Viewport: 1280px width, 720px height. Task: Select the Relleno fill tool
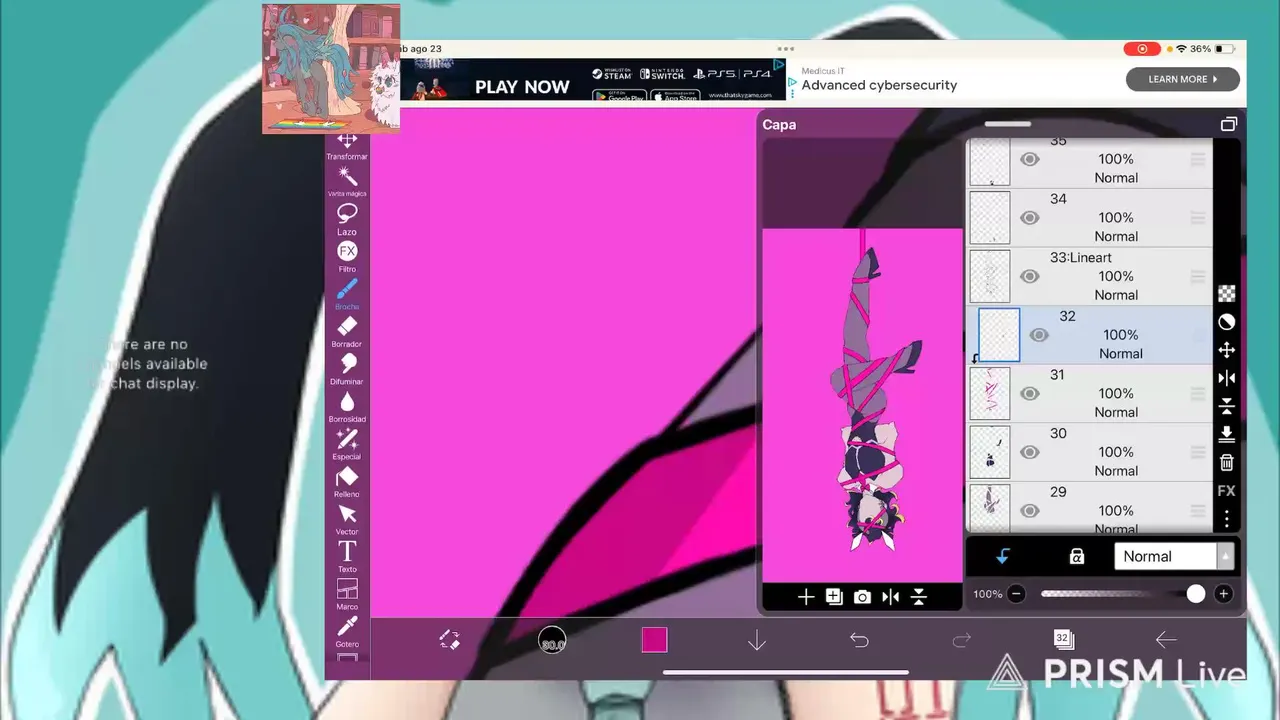[x=347, y=481]
